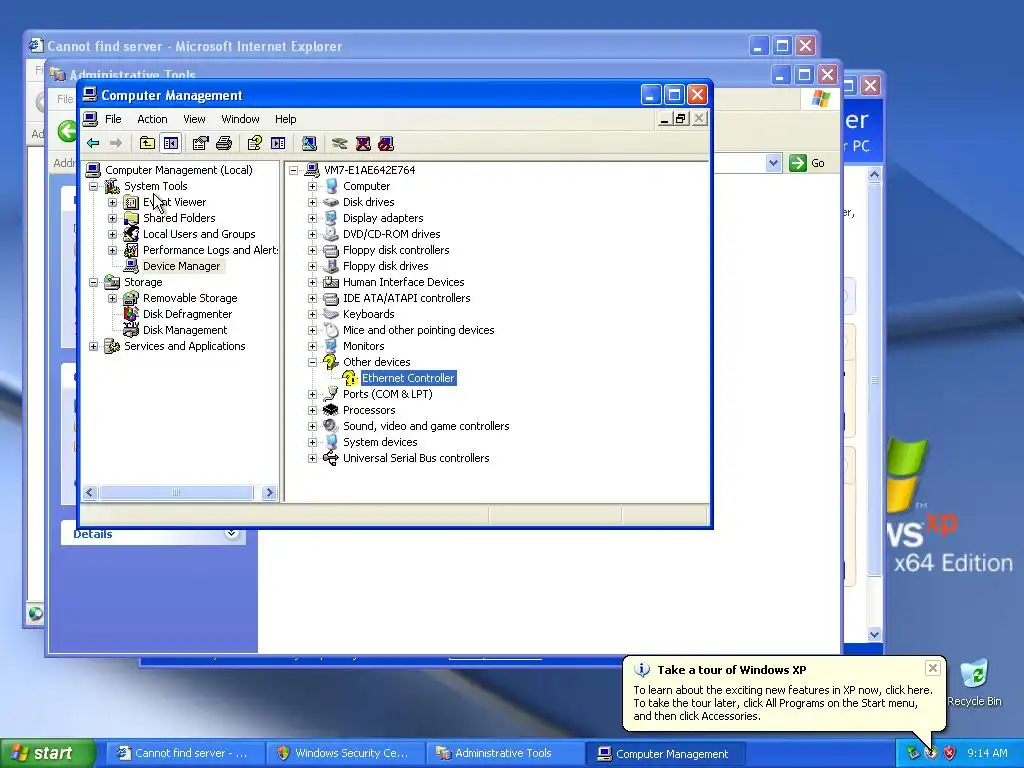Select Disk Management in the tree
Viewport: 1024px width, 768px height.
185,330
